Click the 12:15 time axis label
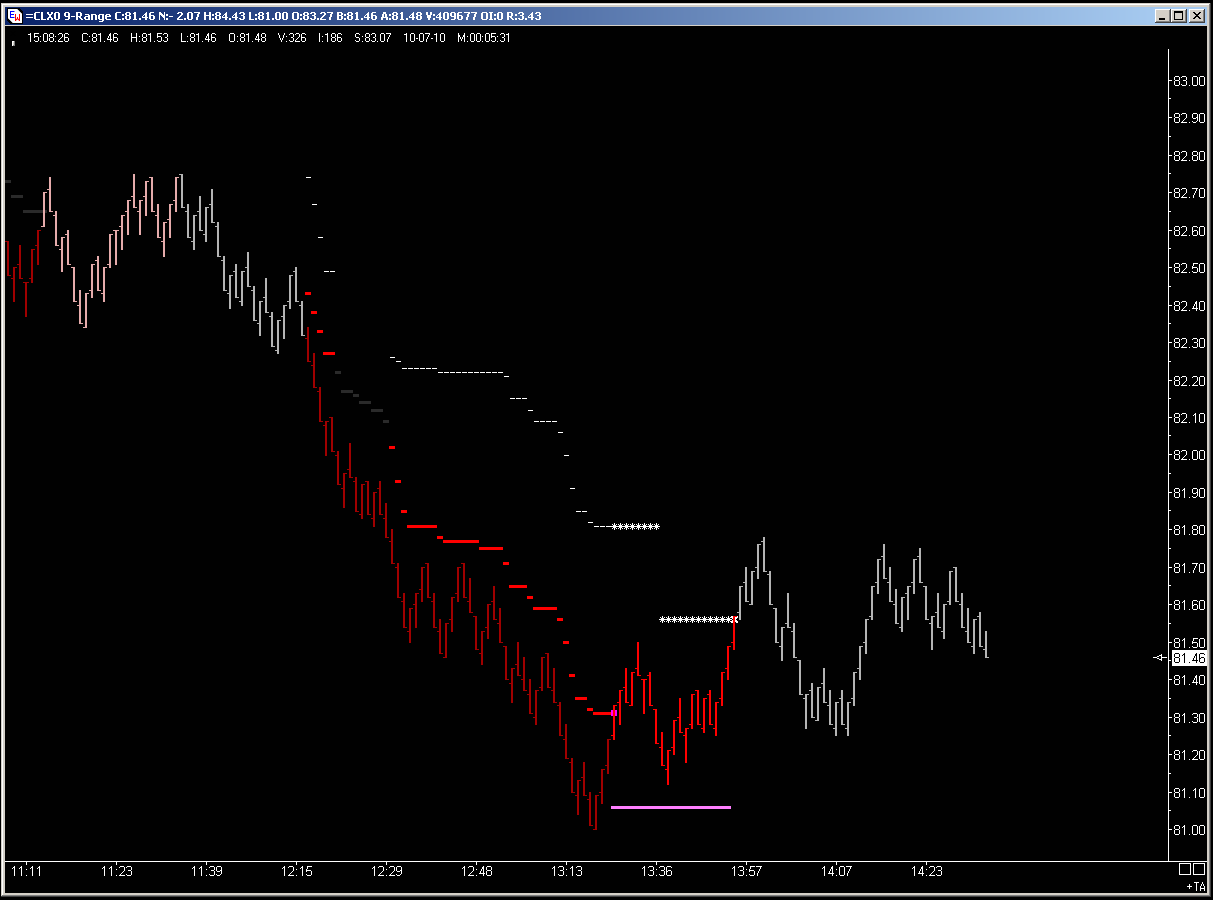 click(x=297, y=871)
